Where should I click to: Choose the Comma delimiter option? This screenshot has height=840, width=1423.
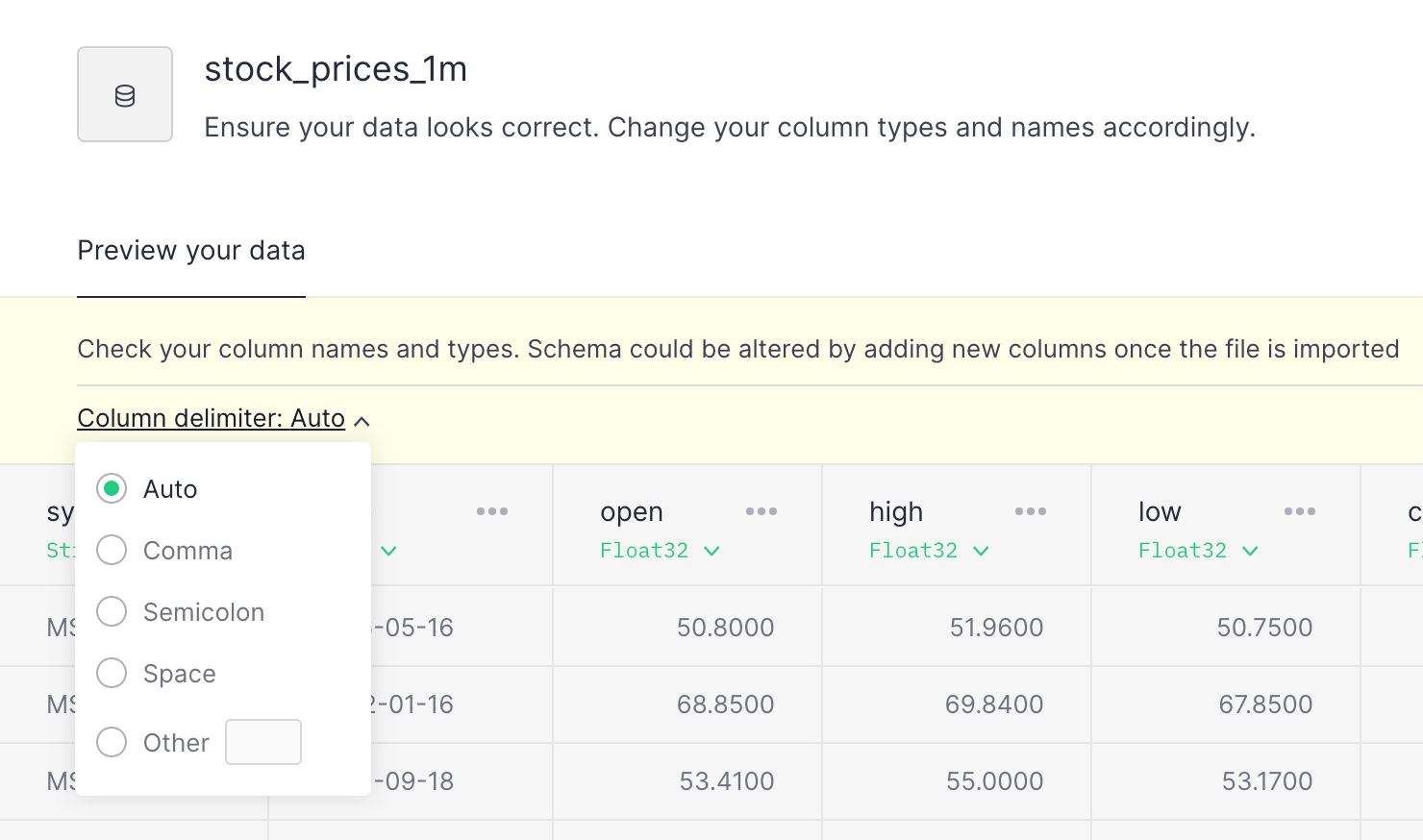click(x=112, y=551)
